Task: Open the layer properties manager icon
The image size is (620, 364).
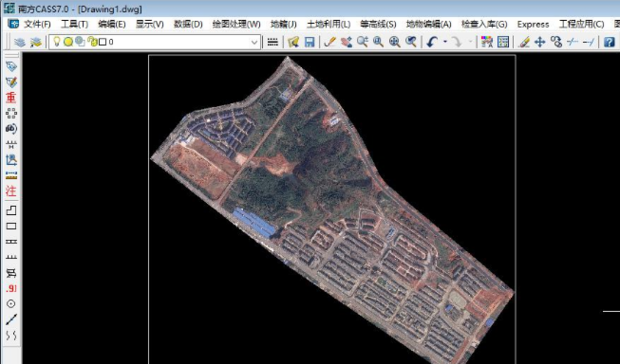Action: click(x=19, y=42)
